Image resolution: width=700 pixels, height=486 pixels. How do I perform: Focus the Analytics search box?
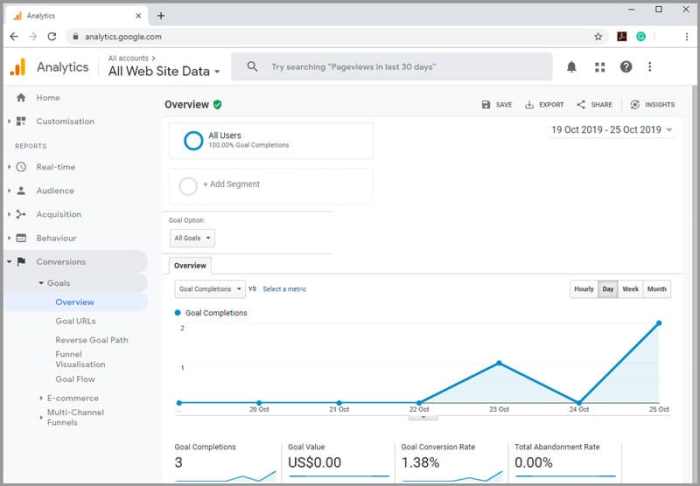tap(392, 67)
